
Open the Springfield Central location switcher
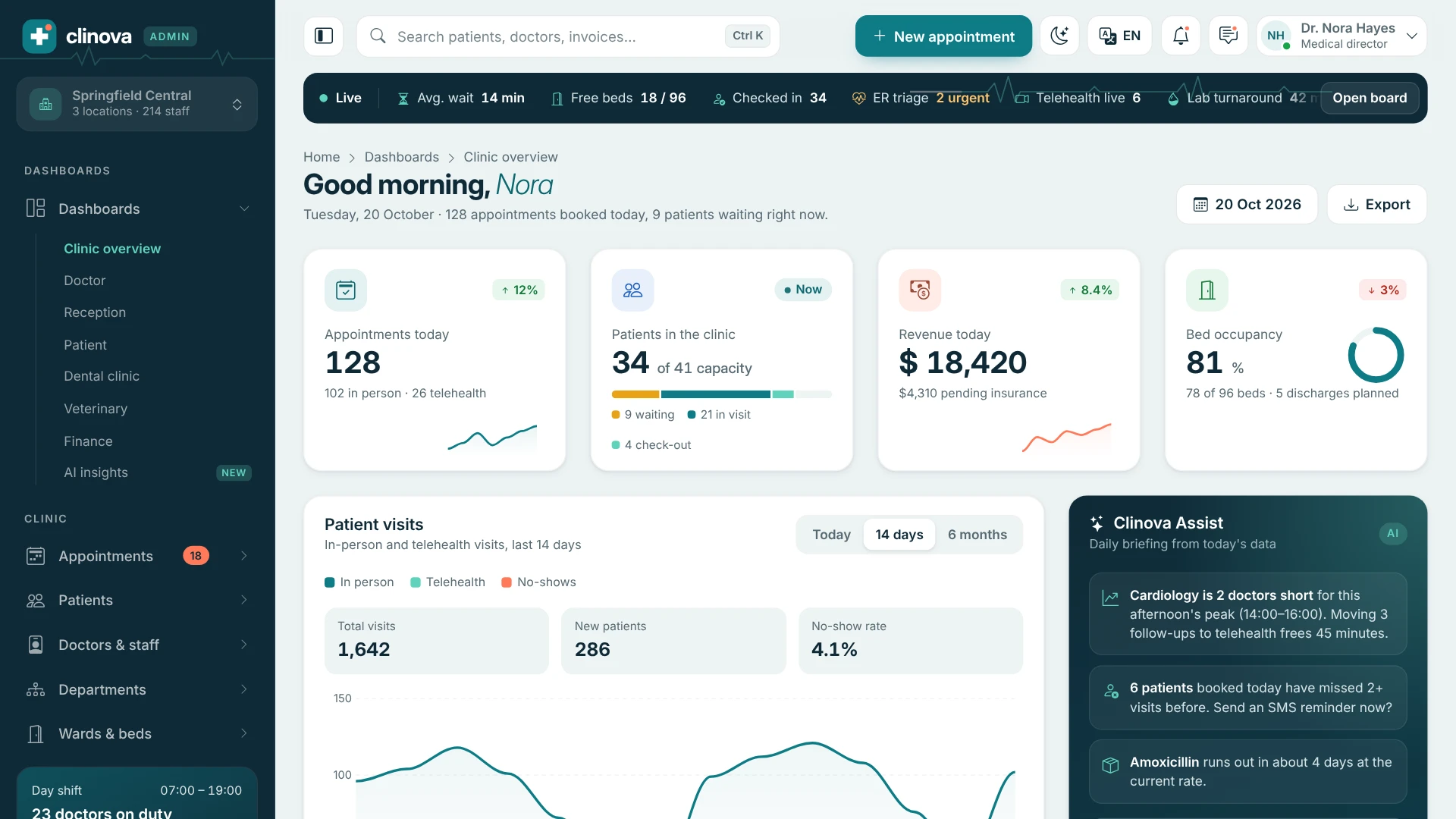point(136,104)
